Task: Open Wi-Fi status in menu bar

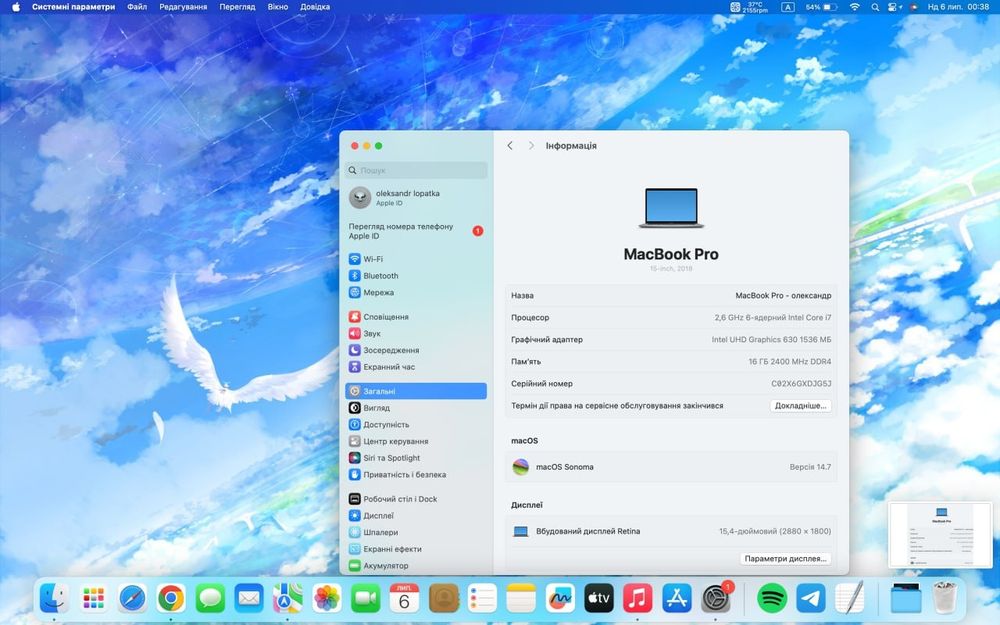Action: pos(855,7)
